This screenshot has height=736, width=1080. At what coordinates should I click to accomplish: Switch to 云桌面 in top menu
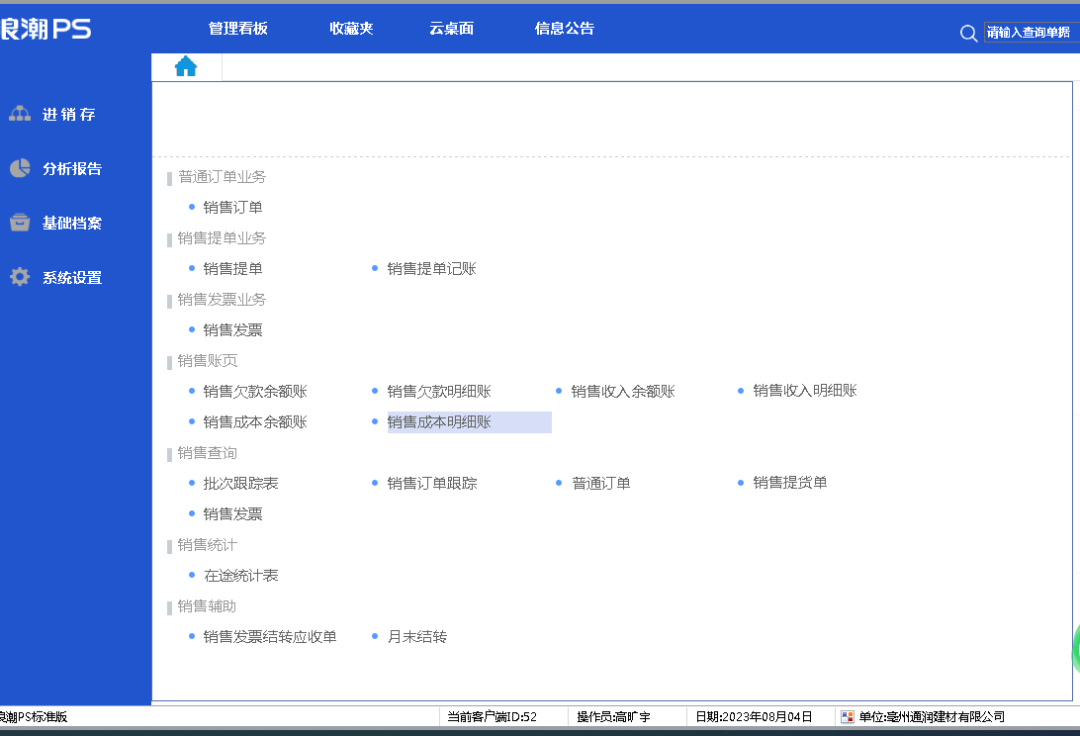(x=451, y=29)
